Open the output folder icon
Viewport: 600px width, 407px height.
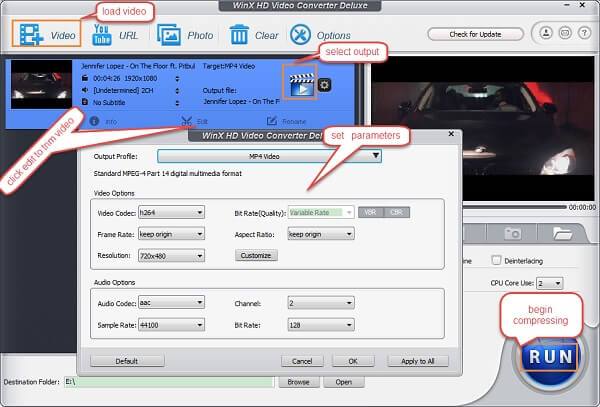pyautogui.click(x=562, y=233)
